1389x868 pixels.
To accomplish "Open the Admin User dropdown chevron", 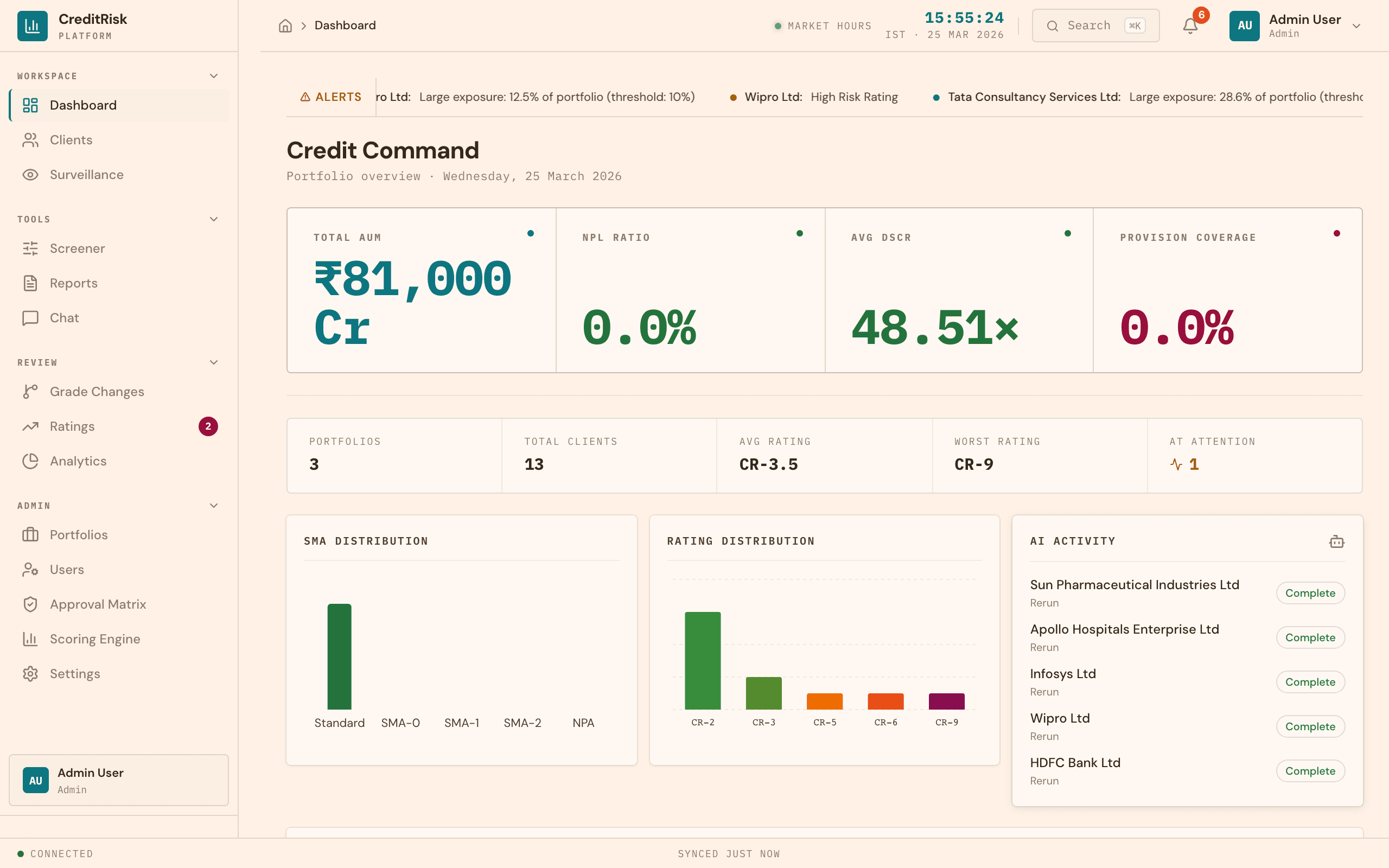I will 1356,26.
